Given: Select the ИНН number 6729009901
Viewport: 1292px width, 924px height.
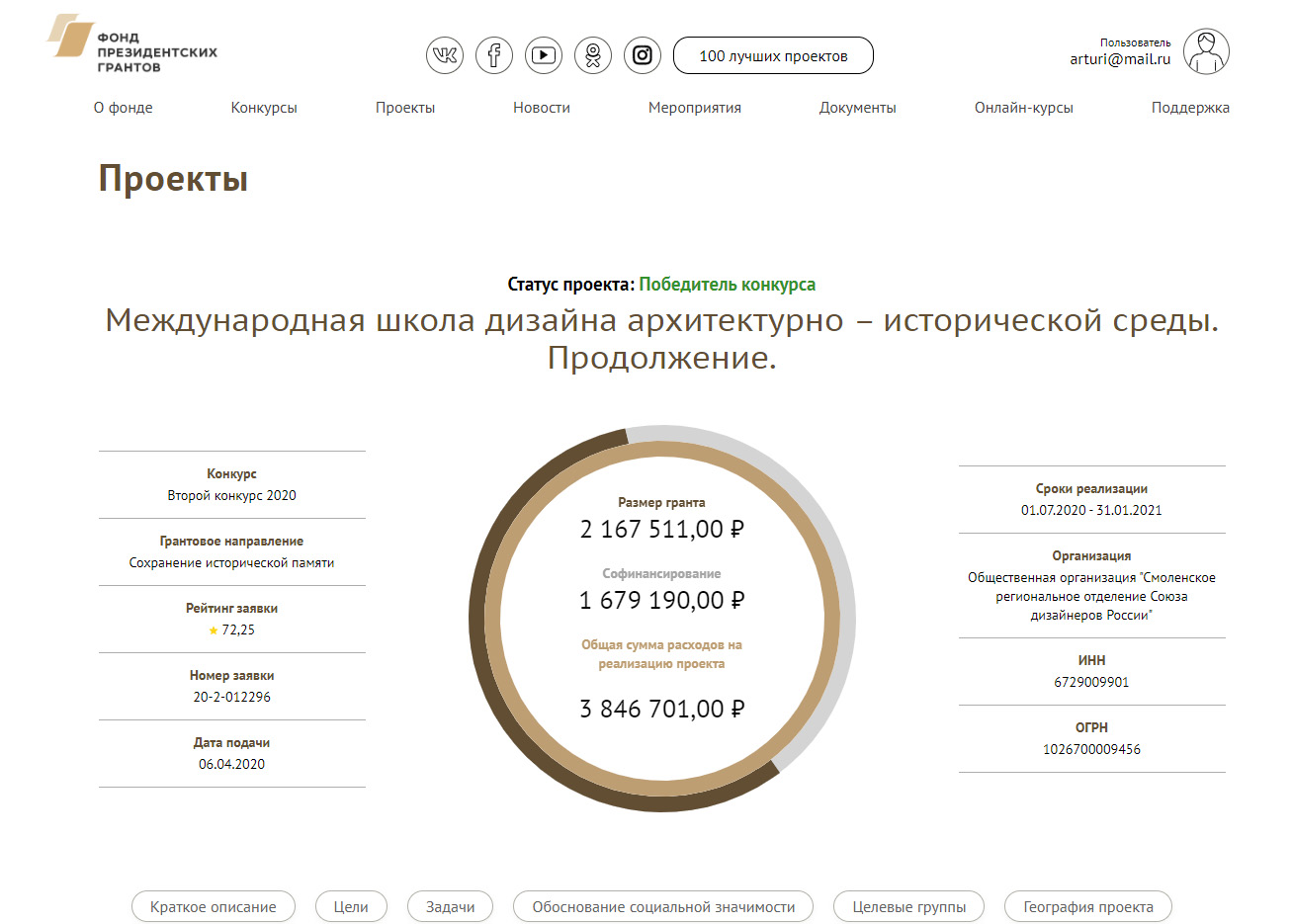Looking at the screenshot, I should pyautogui.click(x=1092, y=683).
